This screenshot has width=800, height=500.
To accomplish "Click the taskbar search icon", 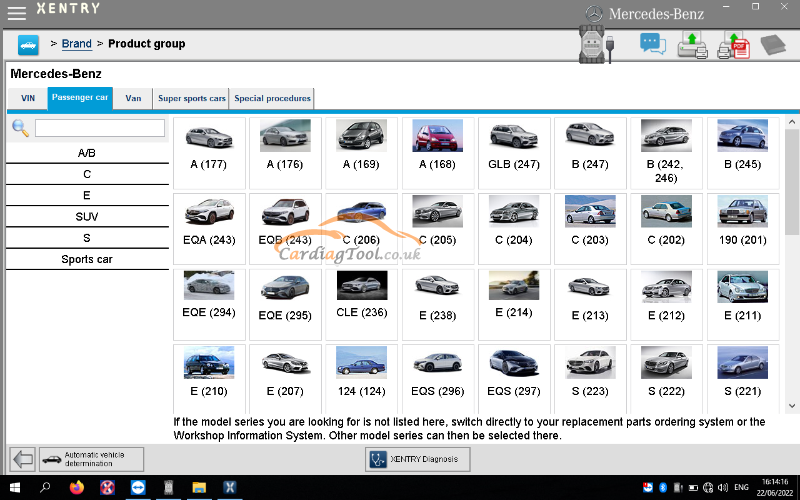I will 45,487.
